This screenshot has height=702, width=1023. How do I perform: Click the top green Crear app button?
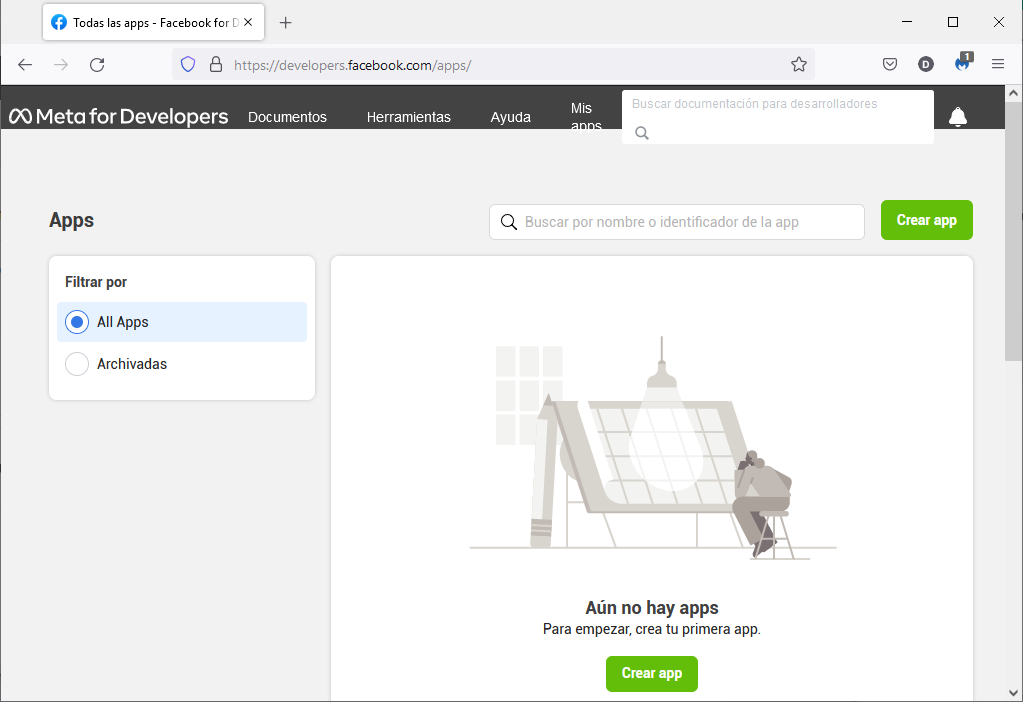click(926, 220)
